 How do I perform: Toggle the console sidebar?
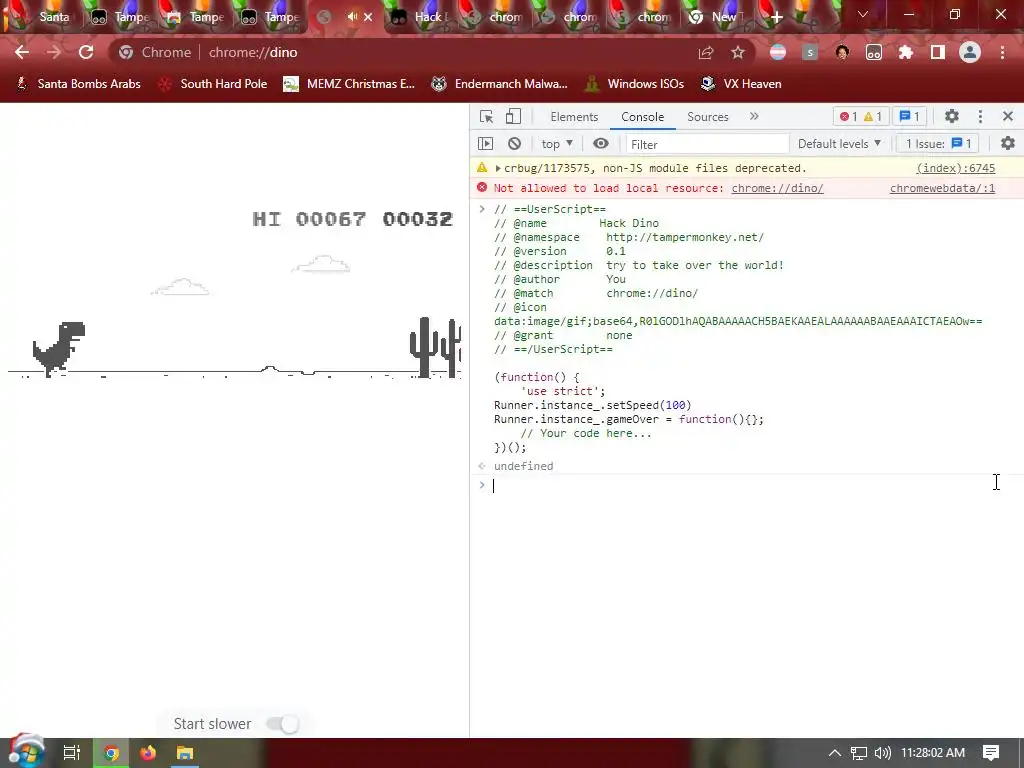(485, 144)
